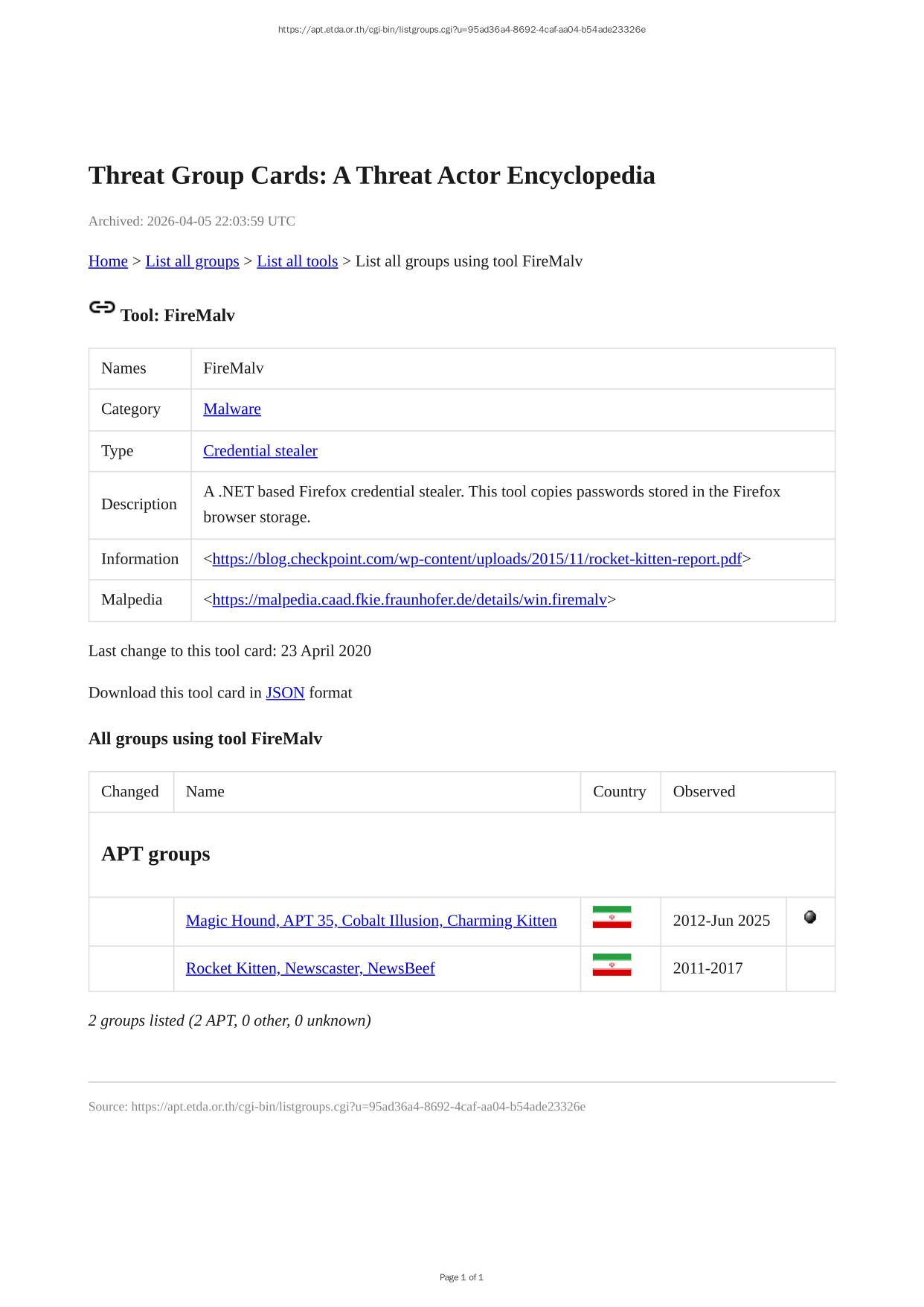Open the Malware category link
The height and width of the screenshot is (1307, 924).
pyautogui.click(x=231, y=409)
